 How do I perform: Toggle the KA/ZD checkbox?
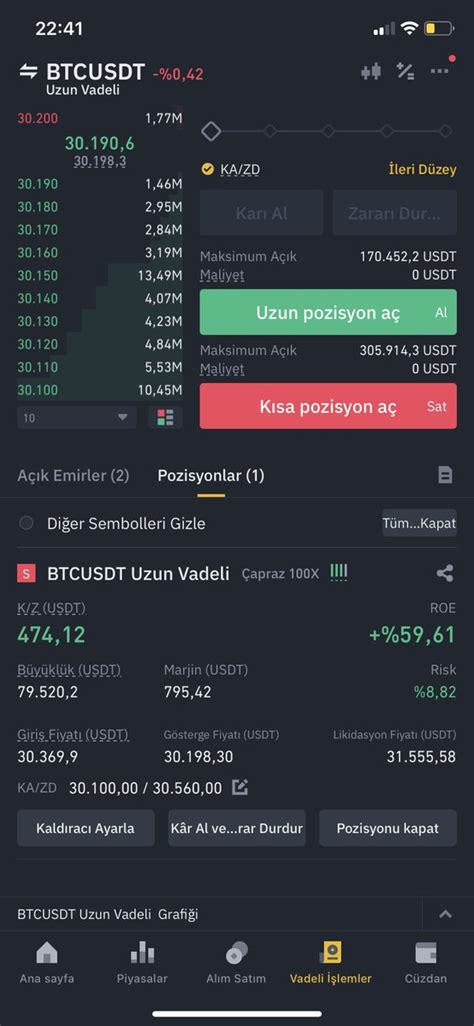pyautogui.click(x=208, y=169)
